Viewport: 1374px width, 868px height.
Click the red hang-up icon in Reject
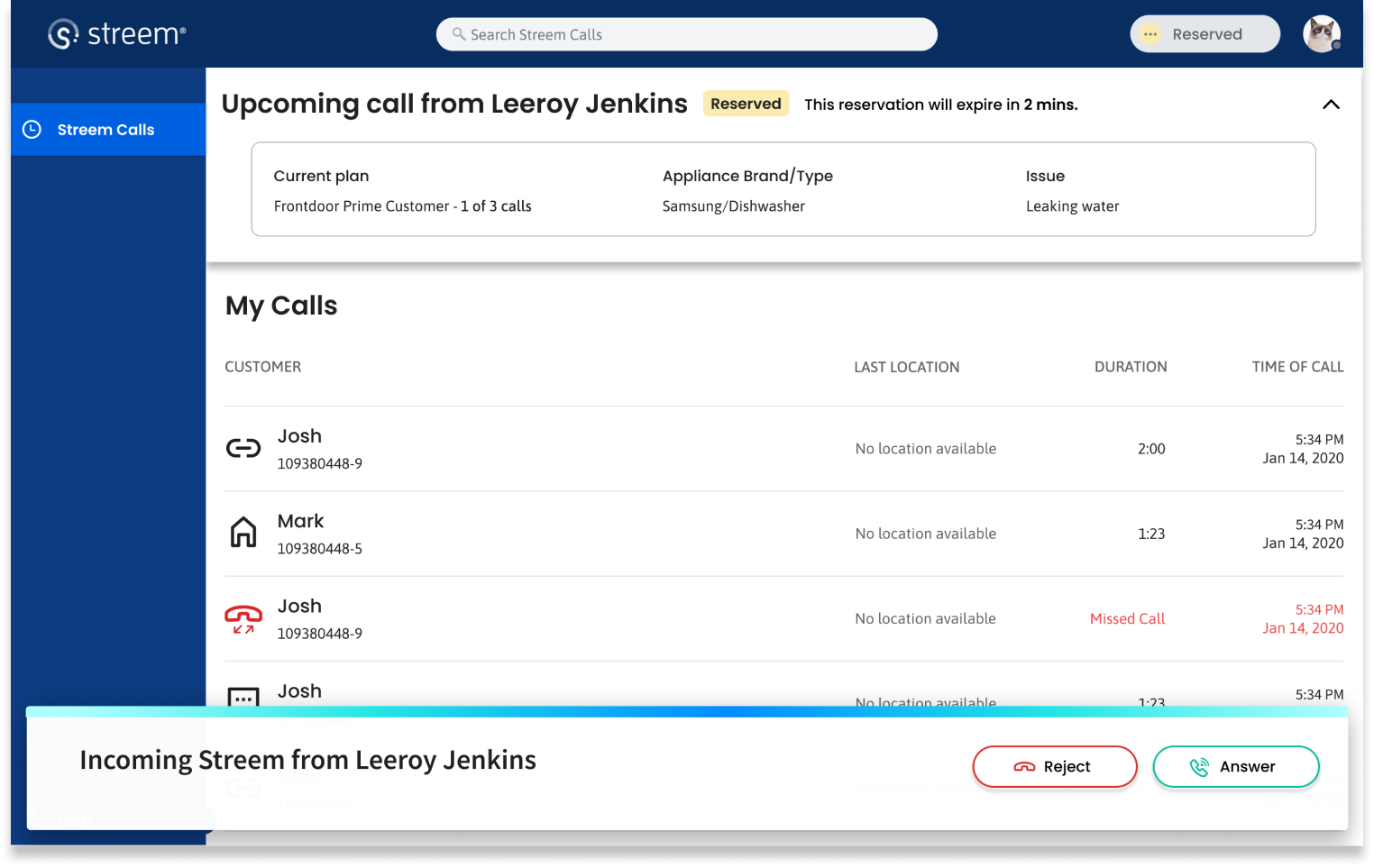(1024, 767)
